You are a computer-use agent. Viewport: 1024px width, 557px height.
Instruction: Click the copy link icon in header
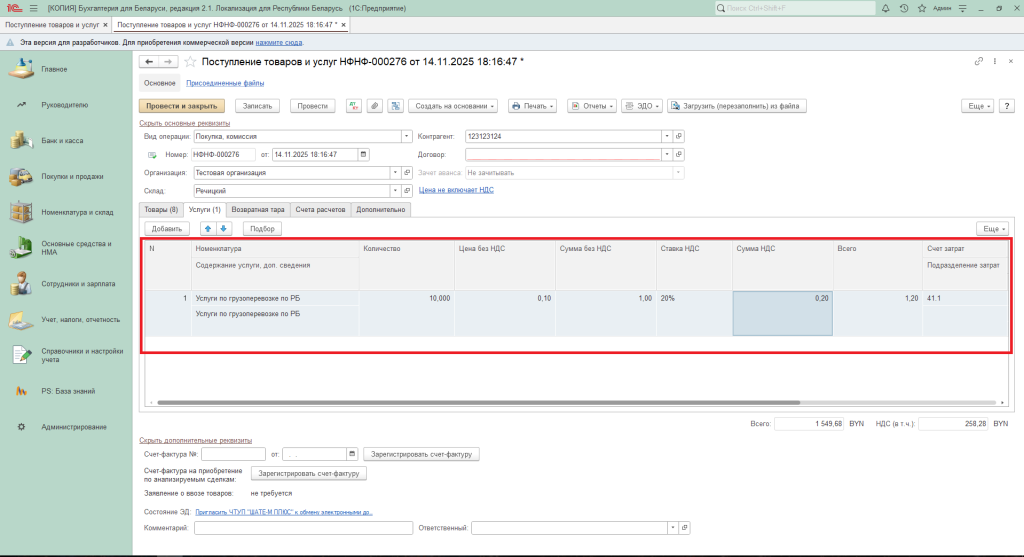click(x=979, y=62)
